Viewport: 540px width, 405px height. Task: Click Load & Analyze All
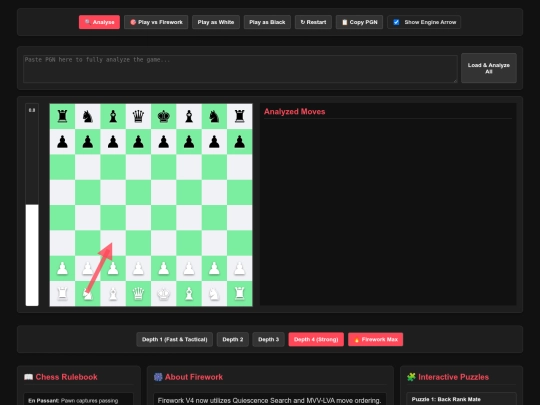coord(489,68)
